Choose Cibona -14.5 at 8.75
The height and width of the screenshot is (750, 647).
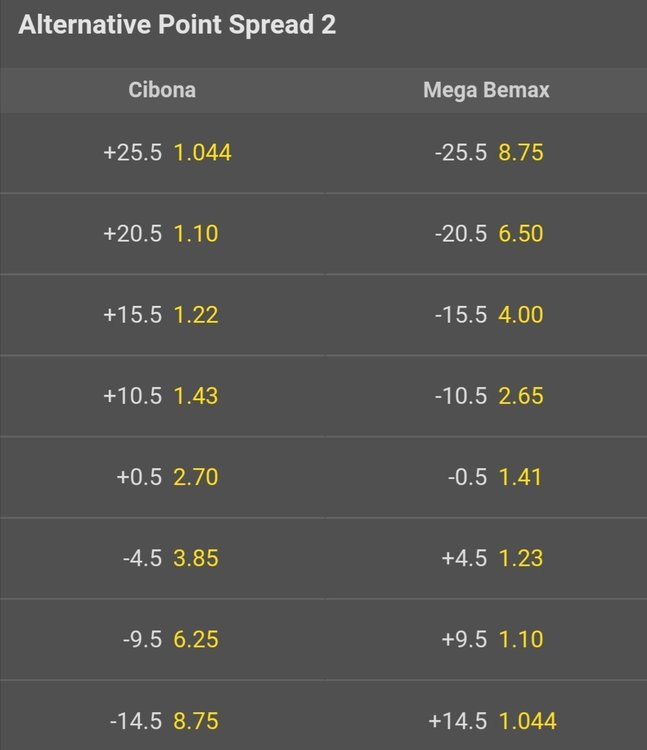[x=162, y=716]
